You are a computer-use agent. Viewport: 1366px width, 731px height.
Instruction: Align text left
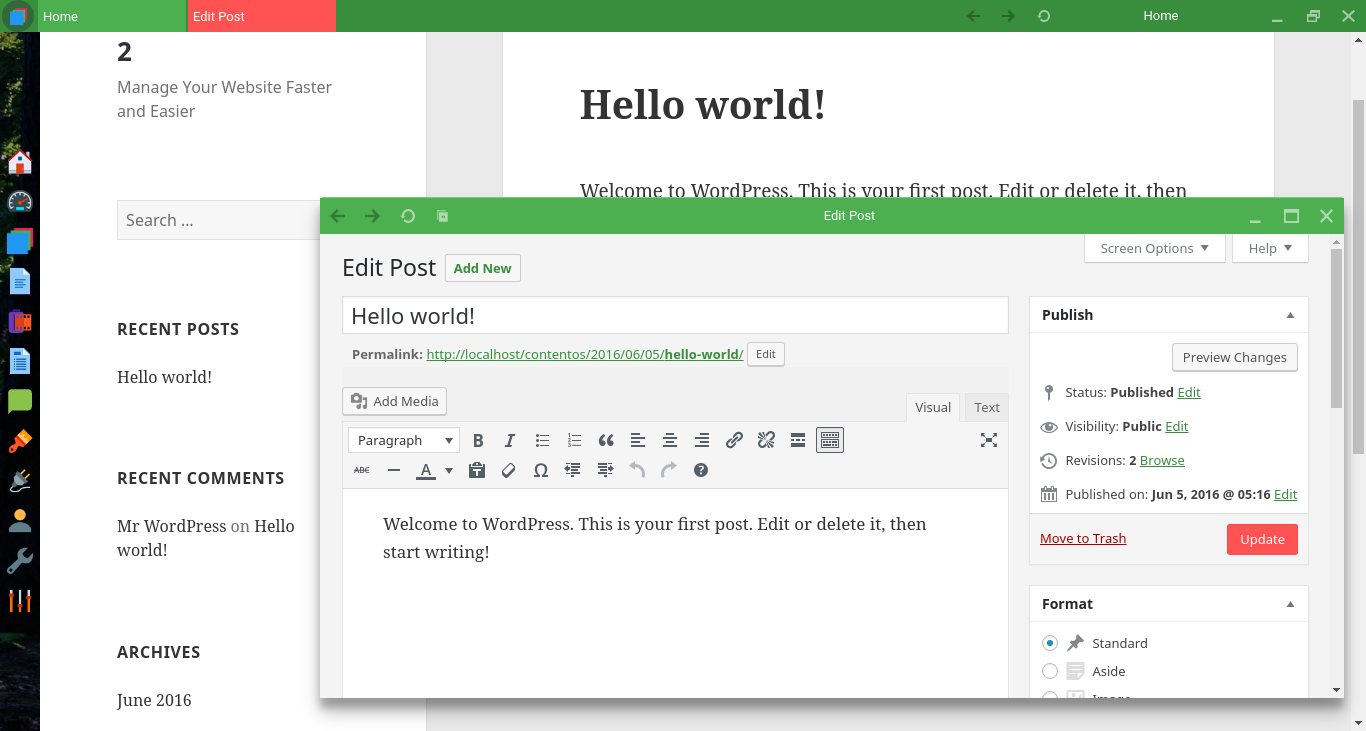638,440
